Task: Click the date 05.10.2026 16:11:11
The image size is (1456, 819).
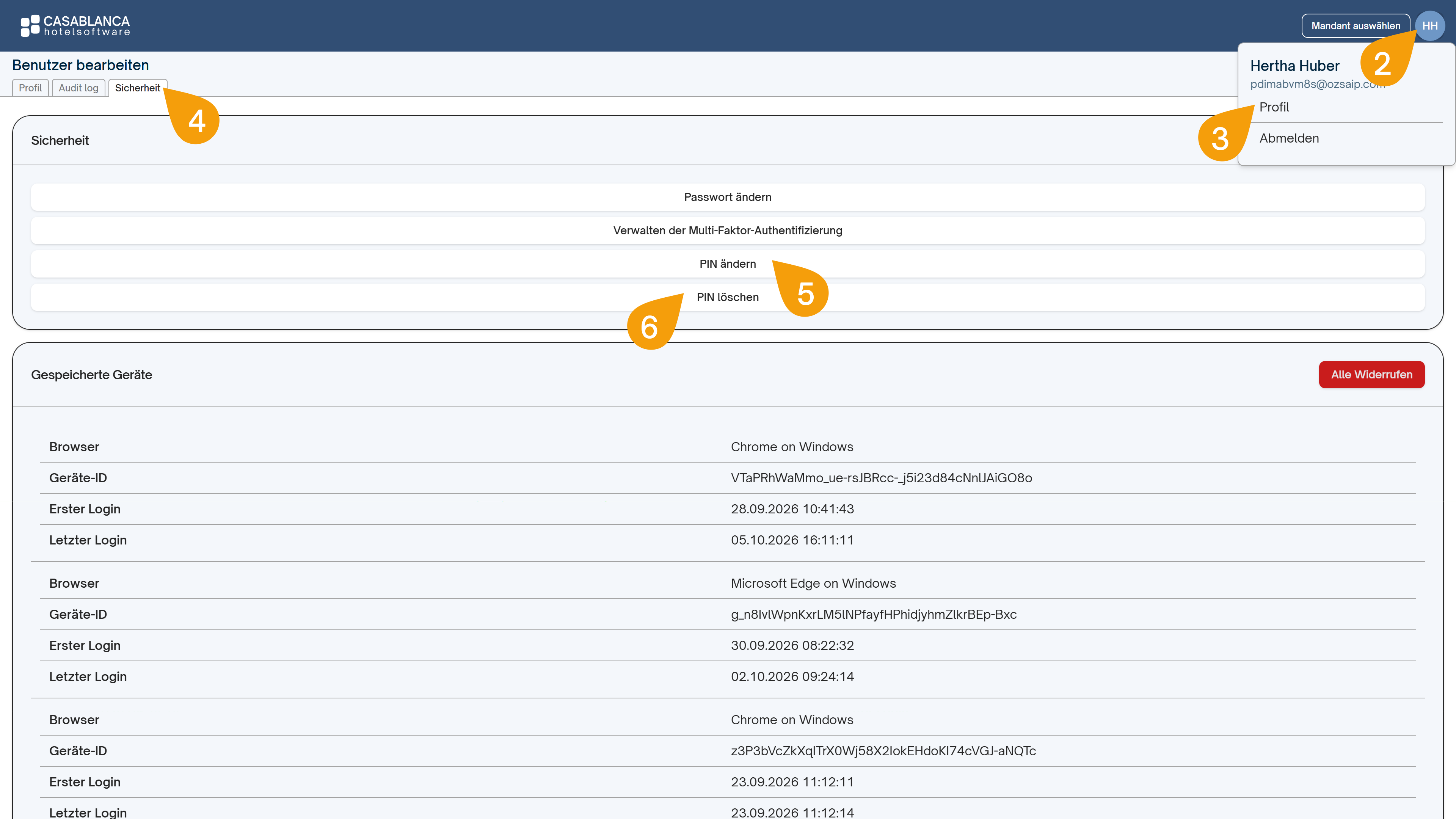Action: tap(792, 540)
